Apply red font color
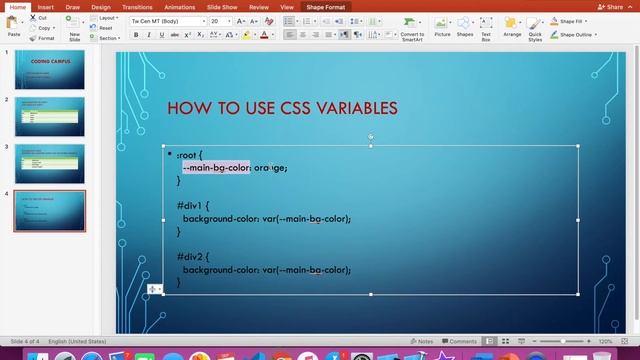The height and width of the screenshot is (360, 640). tap(264, 35)
